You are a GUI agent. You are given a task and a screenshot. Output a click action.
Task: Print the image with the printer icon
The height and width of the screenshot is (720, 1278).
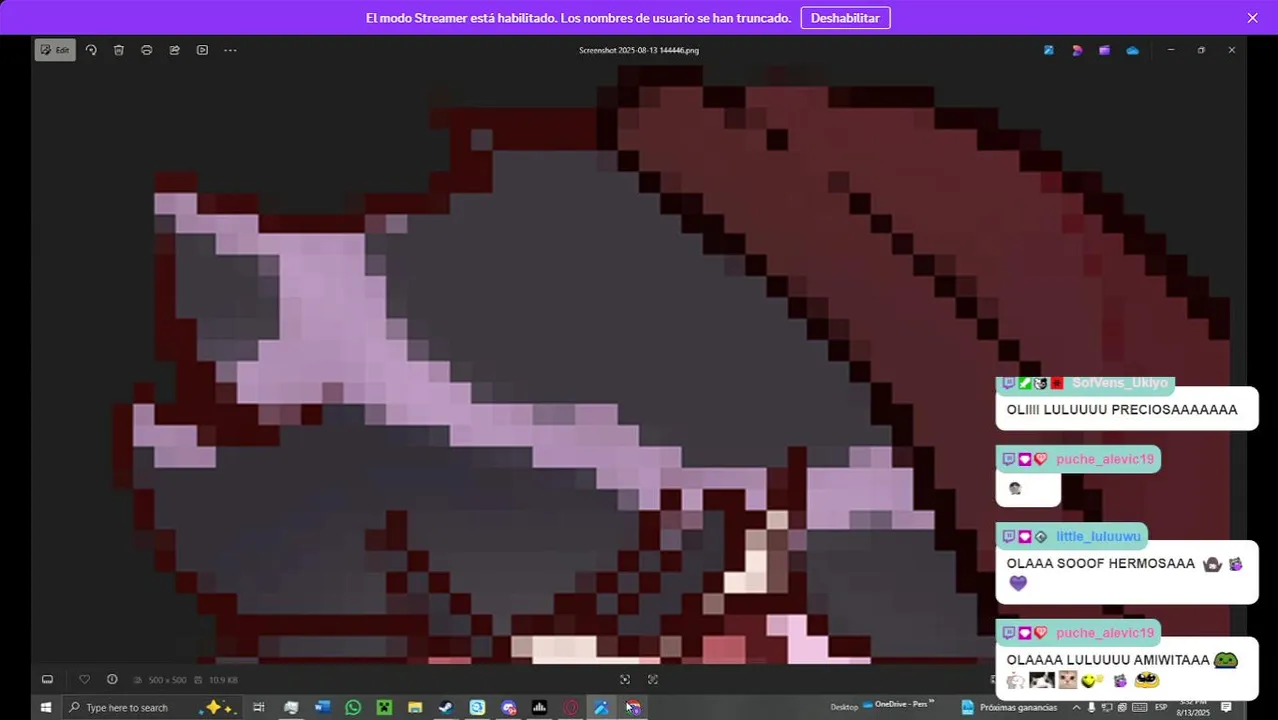pos(147,50)
